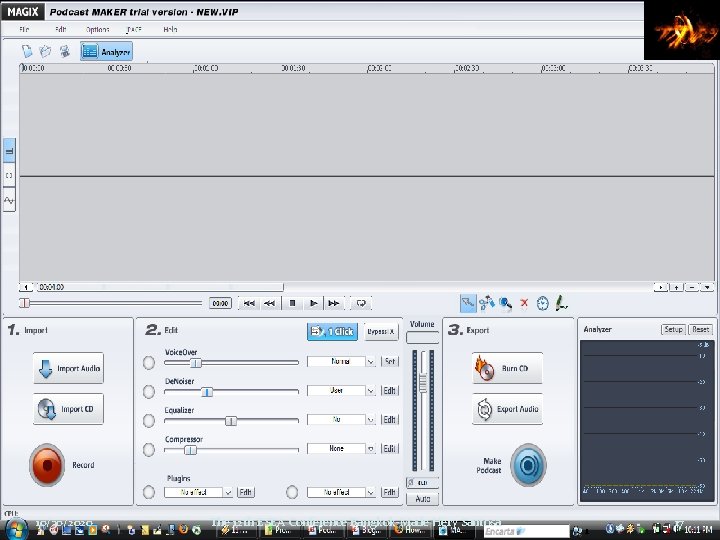The image size is (720, 540).
Task: Open the Edit menu
Action: coord(61,29)
